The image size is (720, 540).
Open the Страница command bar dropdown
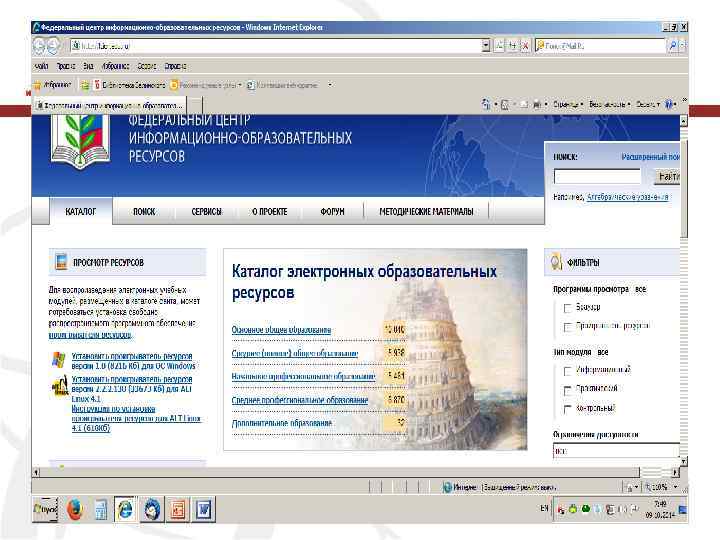coord(568,105)
